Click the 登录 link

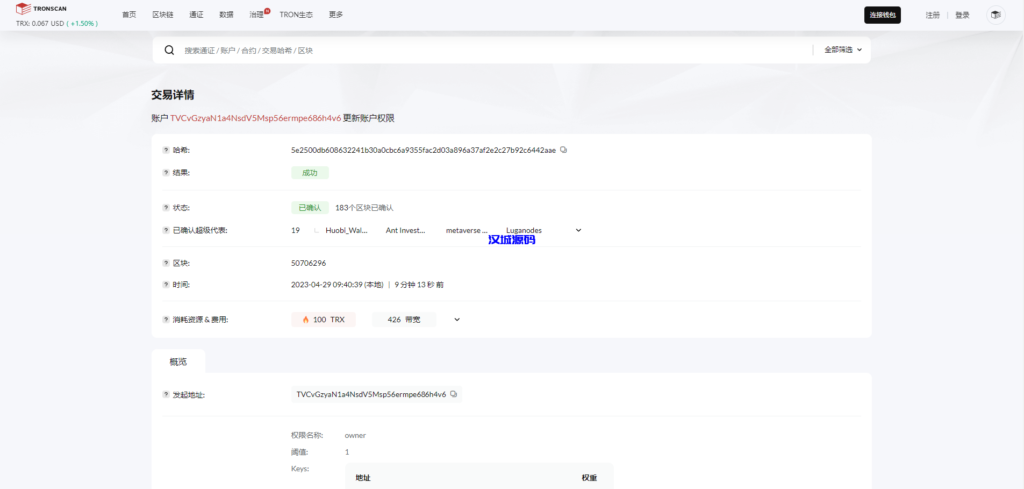963,15
